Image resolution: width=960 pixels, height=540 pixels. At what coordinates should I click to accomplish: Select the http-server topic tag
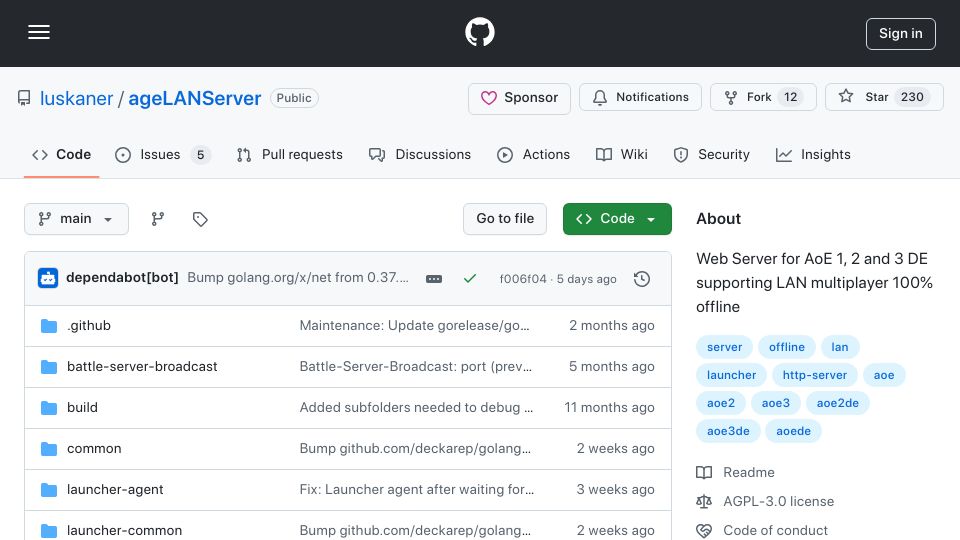tap(814, 375)
